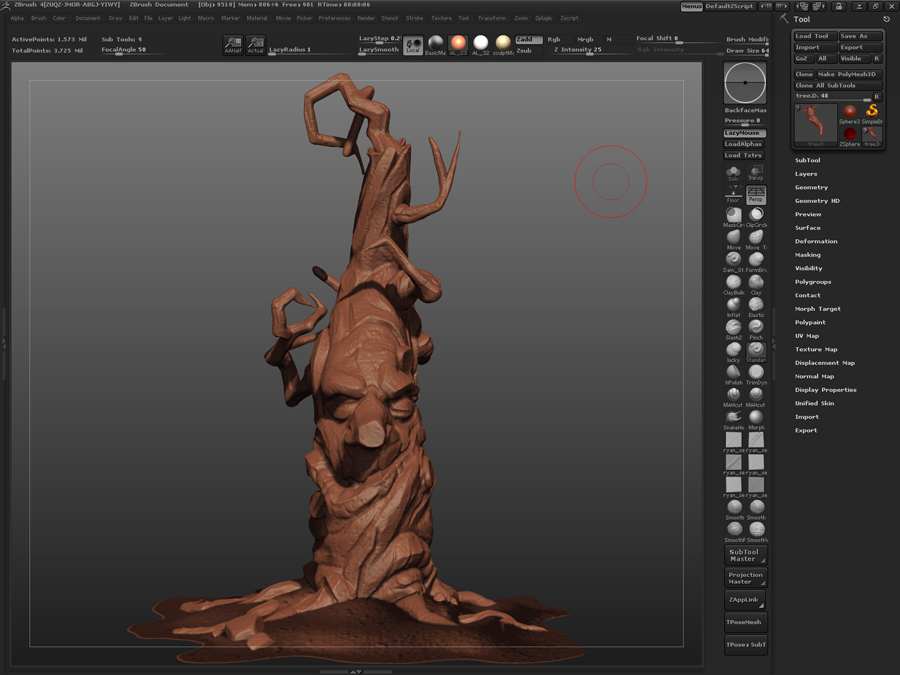Select the Pinch brush
Screen dimensions: 900x675
(x=756, y=329)
